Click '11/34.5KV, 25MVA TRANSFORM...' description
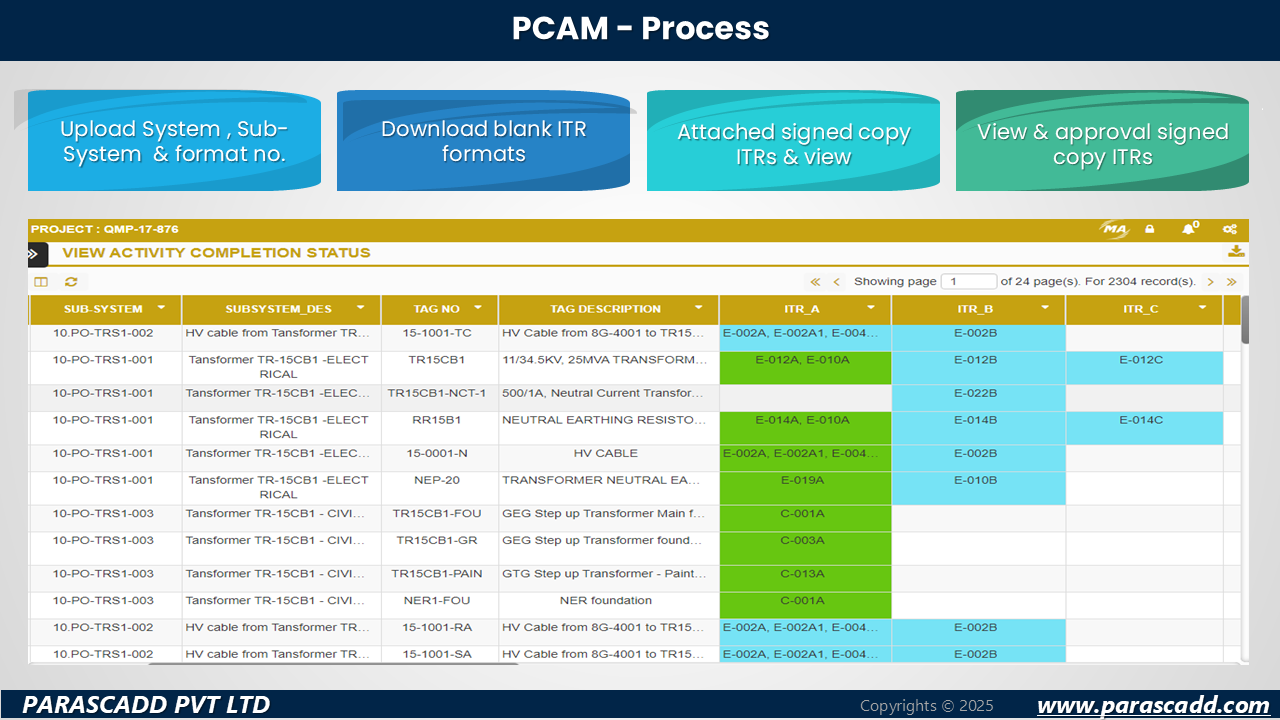Viewport: 1280px width, 720px height. (606, 360)
